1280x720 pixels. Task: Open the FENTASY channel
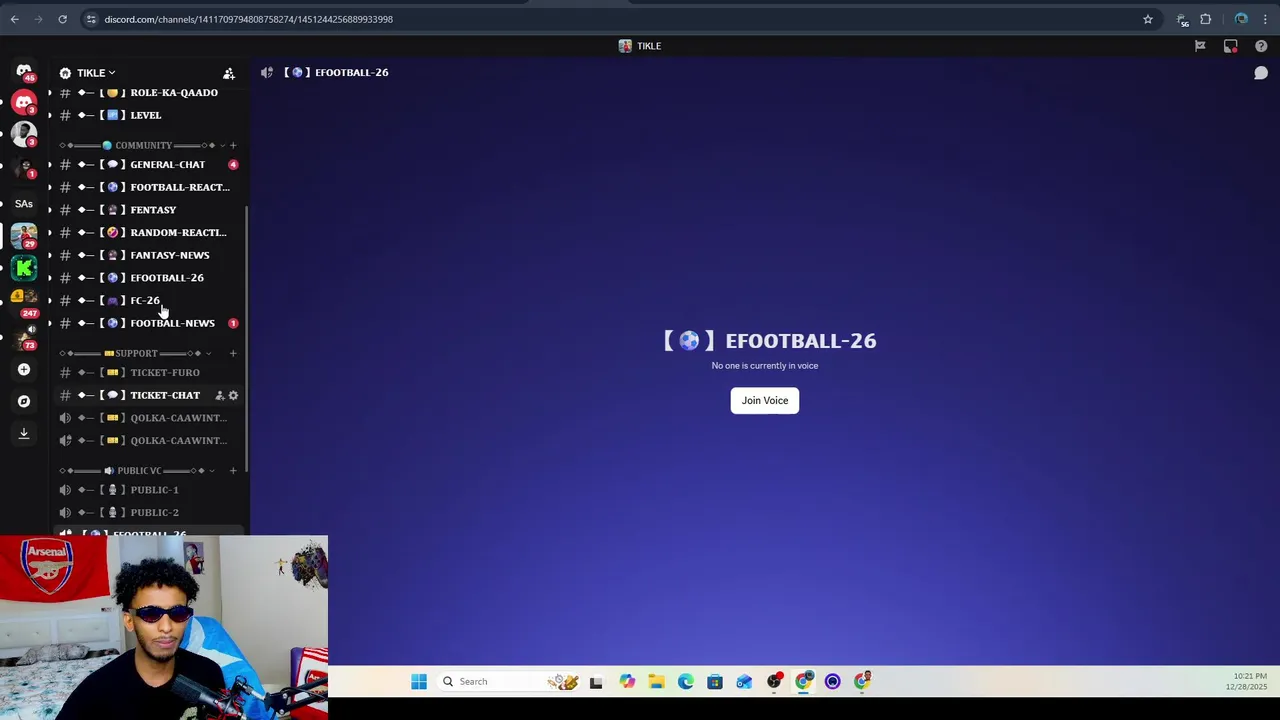148,210
